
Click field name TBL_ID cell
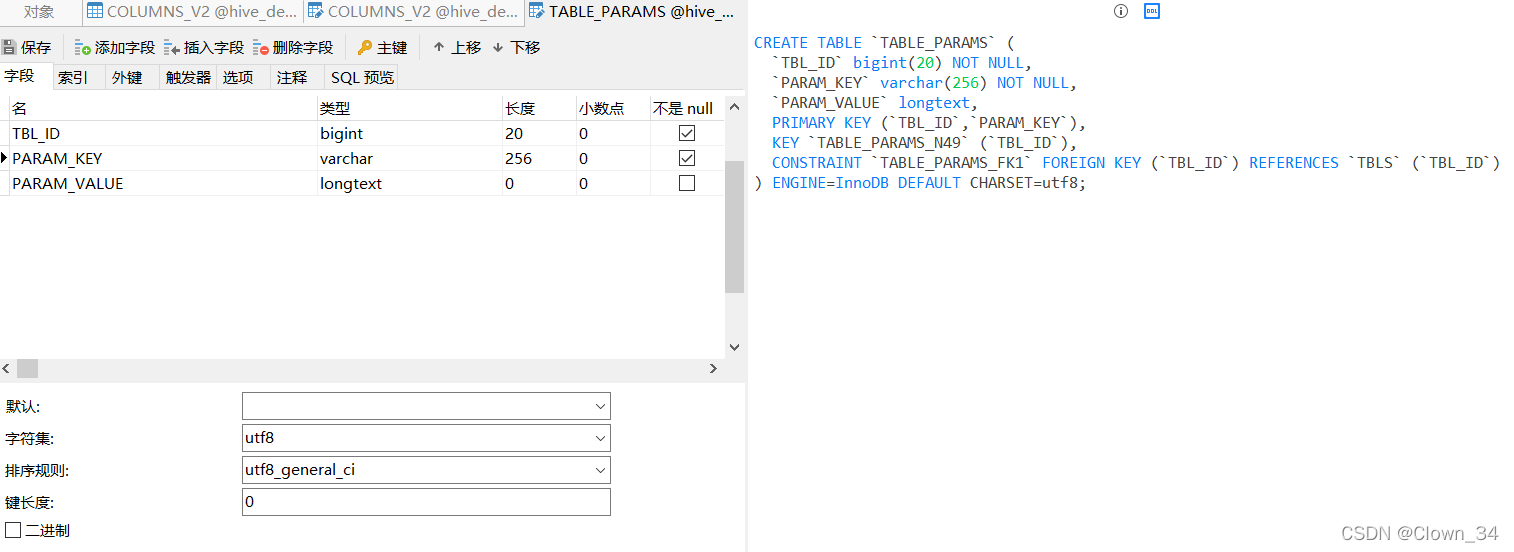(163, 133)
